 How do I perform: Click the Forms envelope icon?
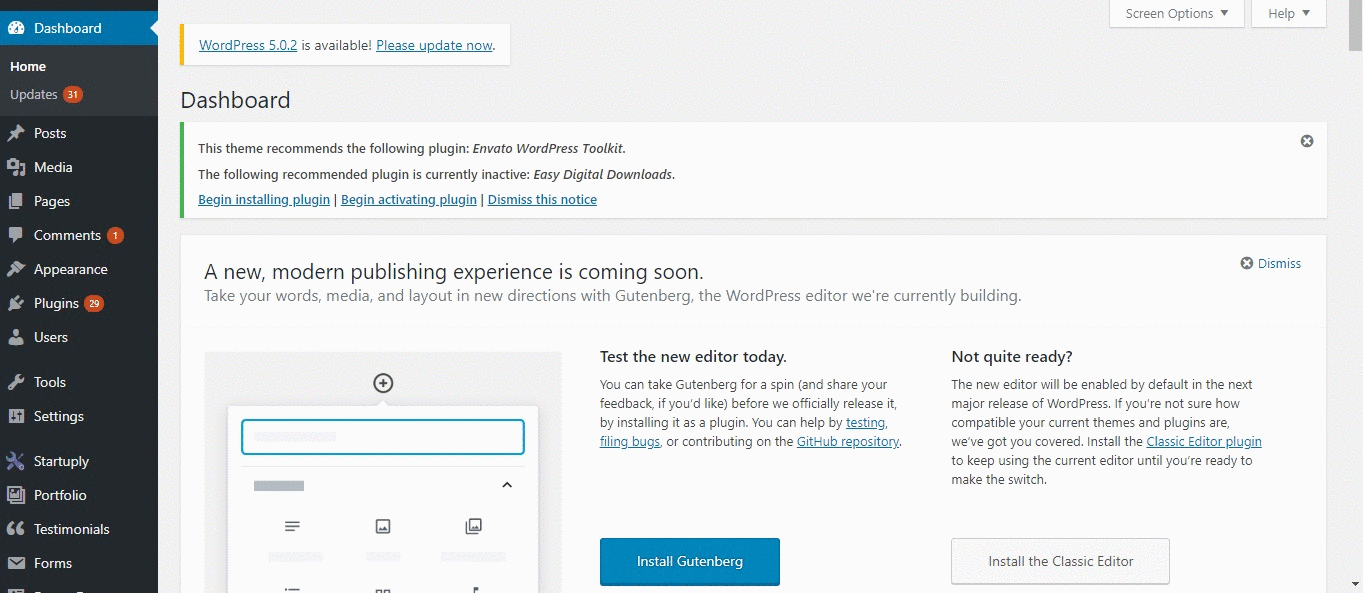tap(16, 563)
